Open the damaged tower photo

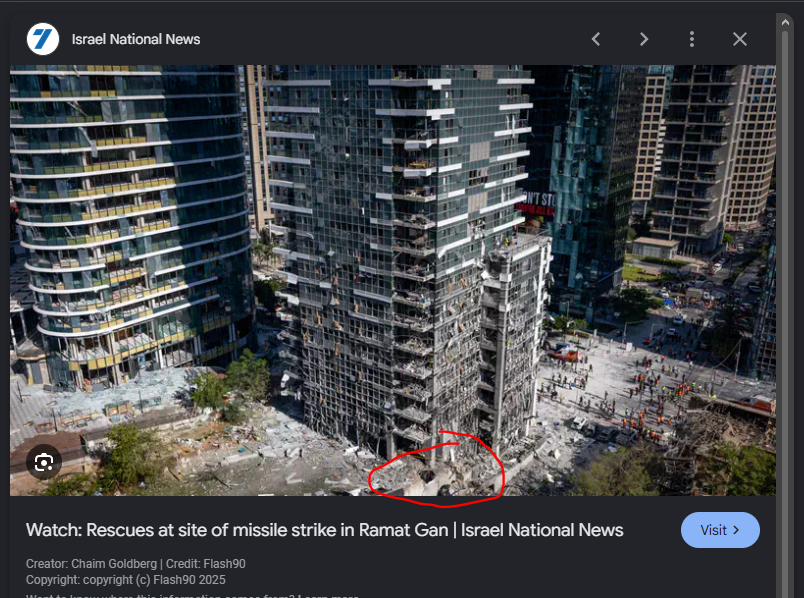pos(393,280)
